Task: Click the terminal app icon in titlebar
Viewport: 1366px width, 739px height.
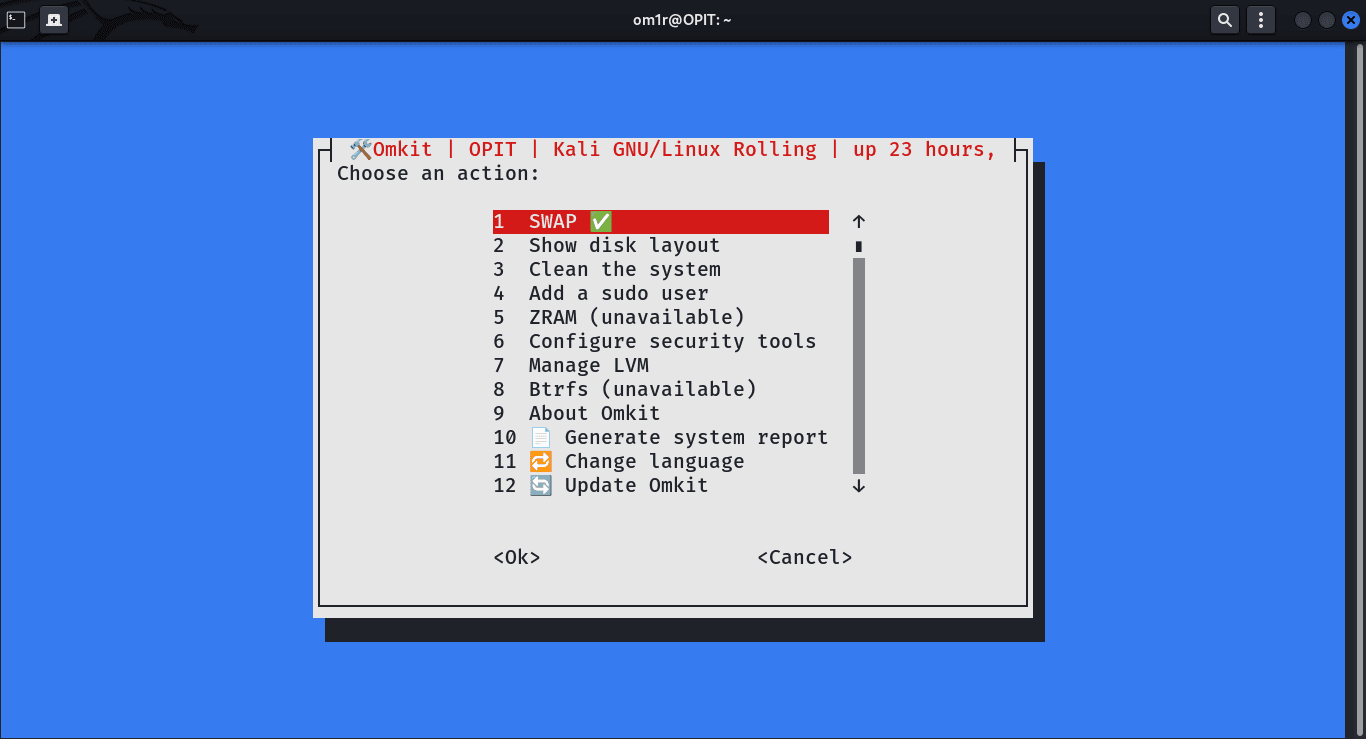Action: click(x=16, y=19)
